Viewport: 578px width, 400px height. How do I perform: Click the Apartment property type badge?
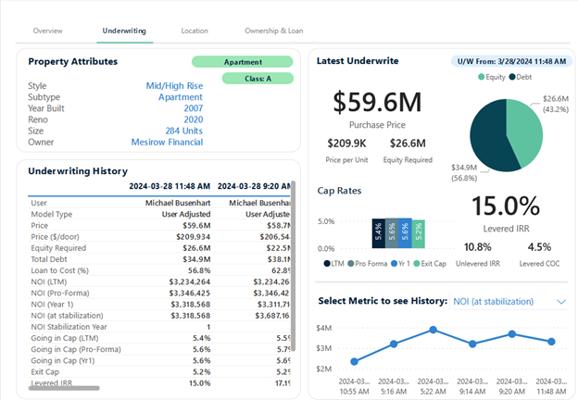click(243, 62)
